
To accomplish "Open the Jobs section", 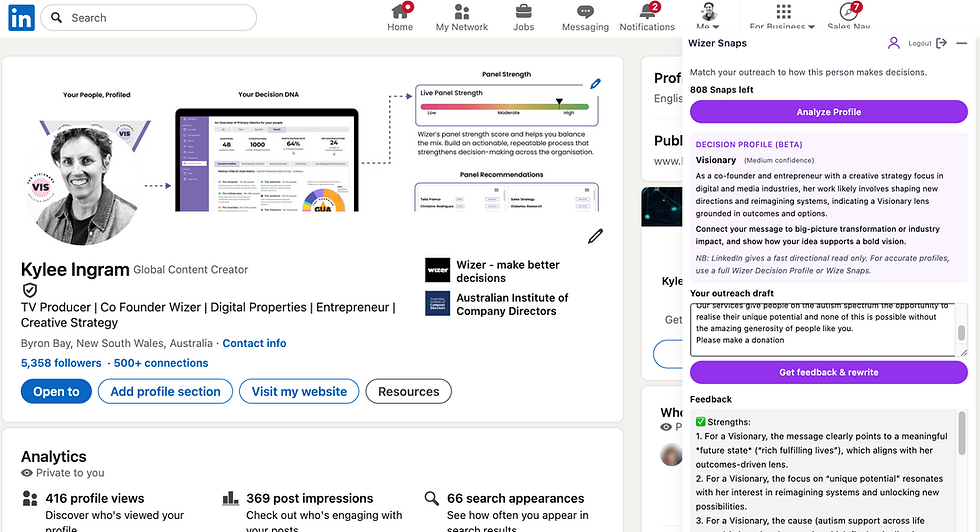I will click(523, 18).
